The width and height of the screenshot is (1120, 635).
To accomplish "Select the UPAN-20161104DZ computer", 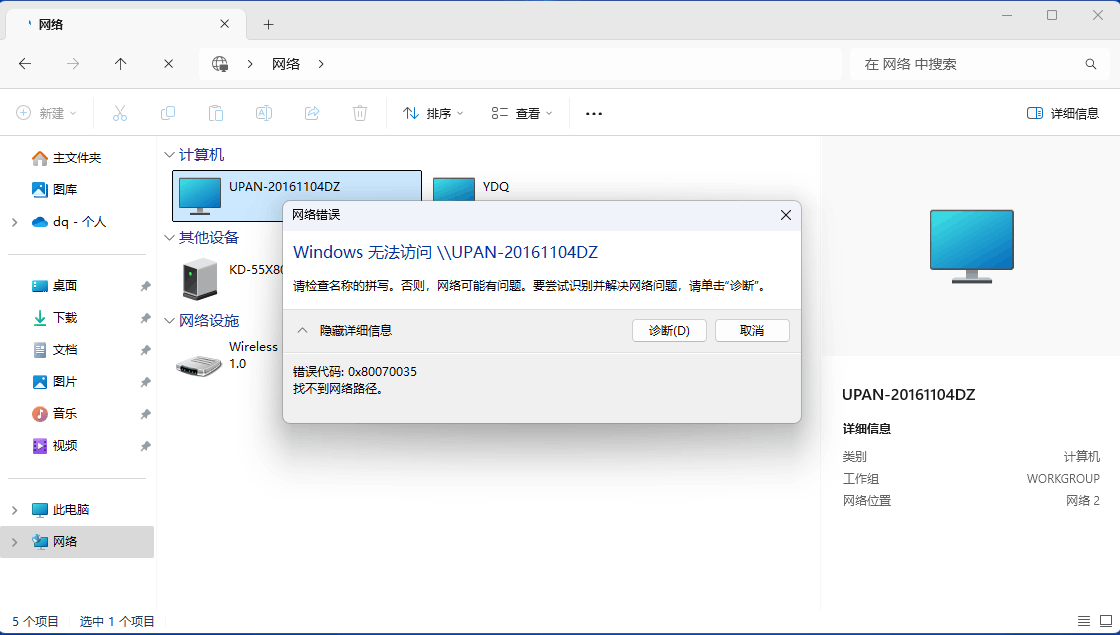I will pyautogui.click(x=297, y=195).
